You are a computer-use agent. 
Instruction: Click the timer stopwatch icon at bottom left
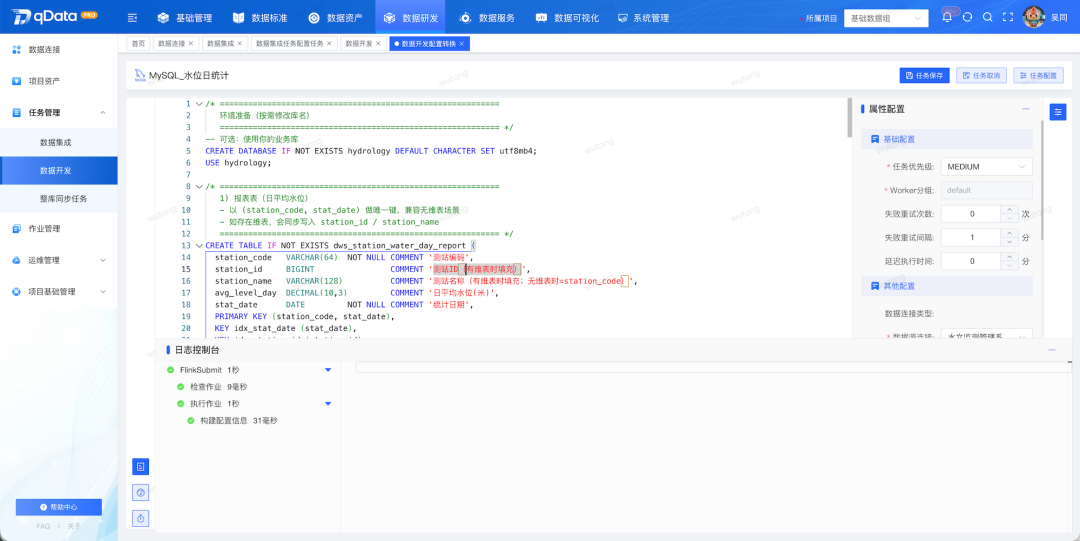(141, 518)
